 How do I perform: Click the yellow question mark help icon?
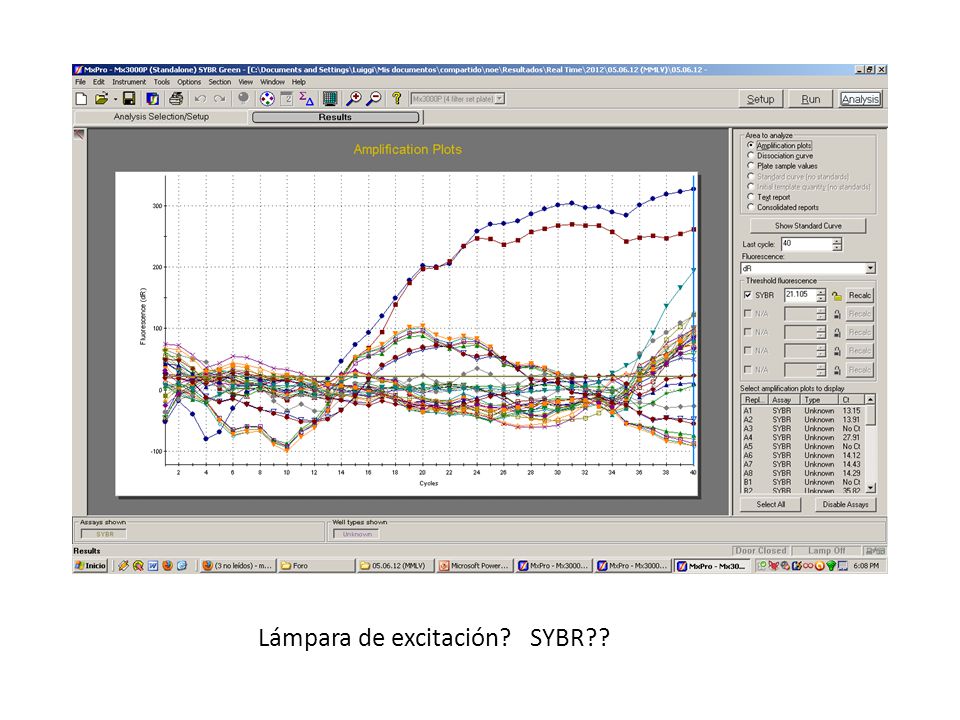point(397,99)
